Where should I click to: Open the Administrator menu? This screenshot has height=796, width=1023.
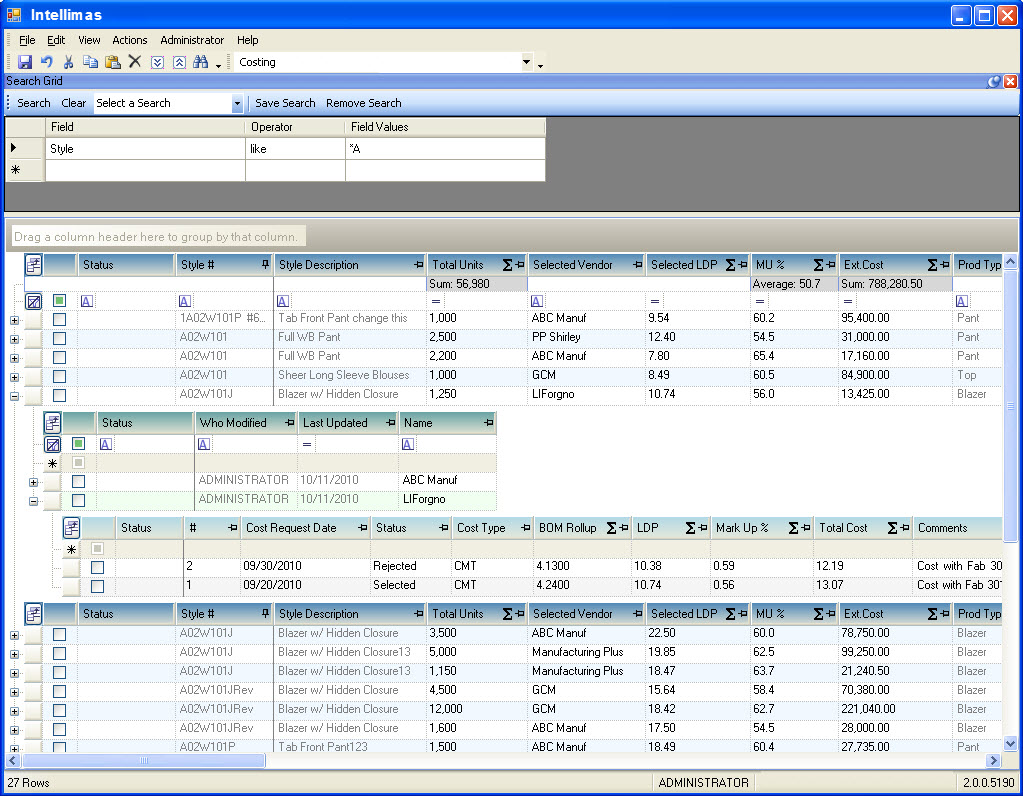tap(192, 40)
